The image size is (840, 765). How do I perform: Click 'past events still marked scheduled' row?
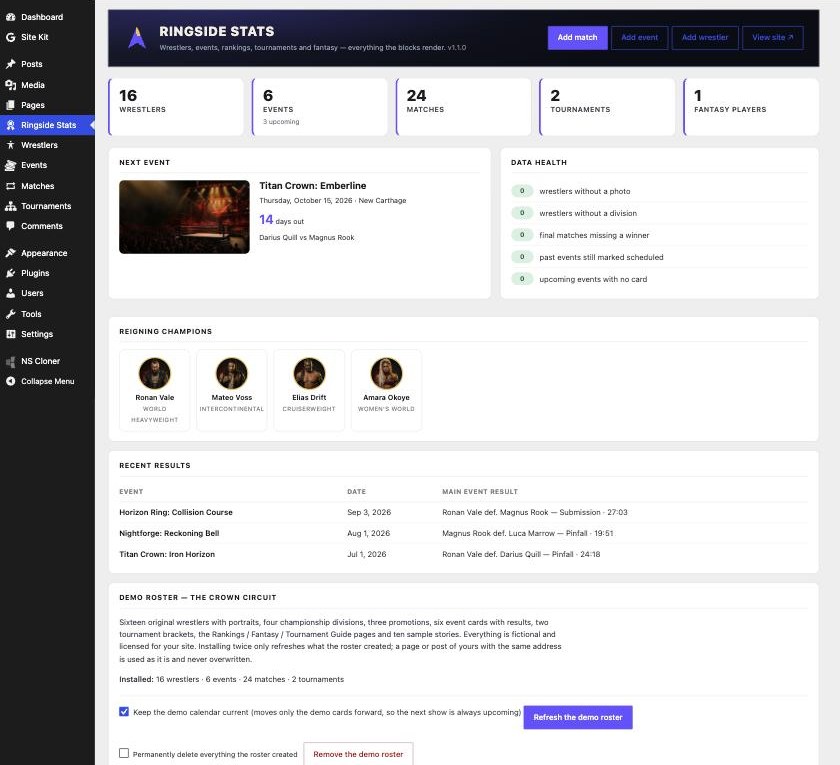pyautogui.click(x=659, y=257)
